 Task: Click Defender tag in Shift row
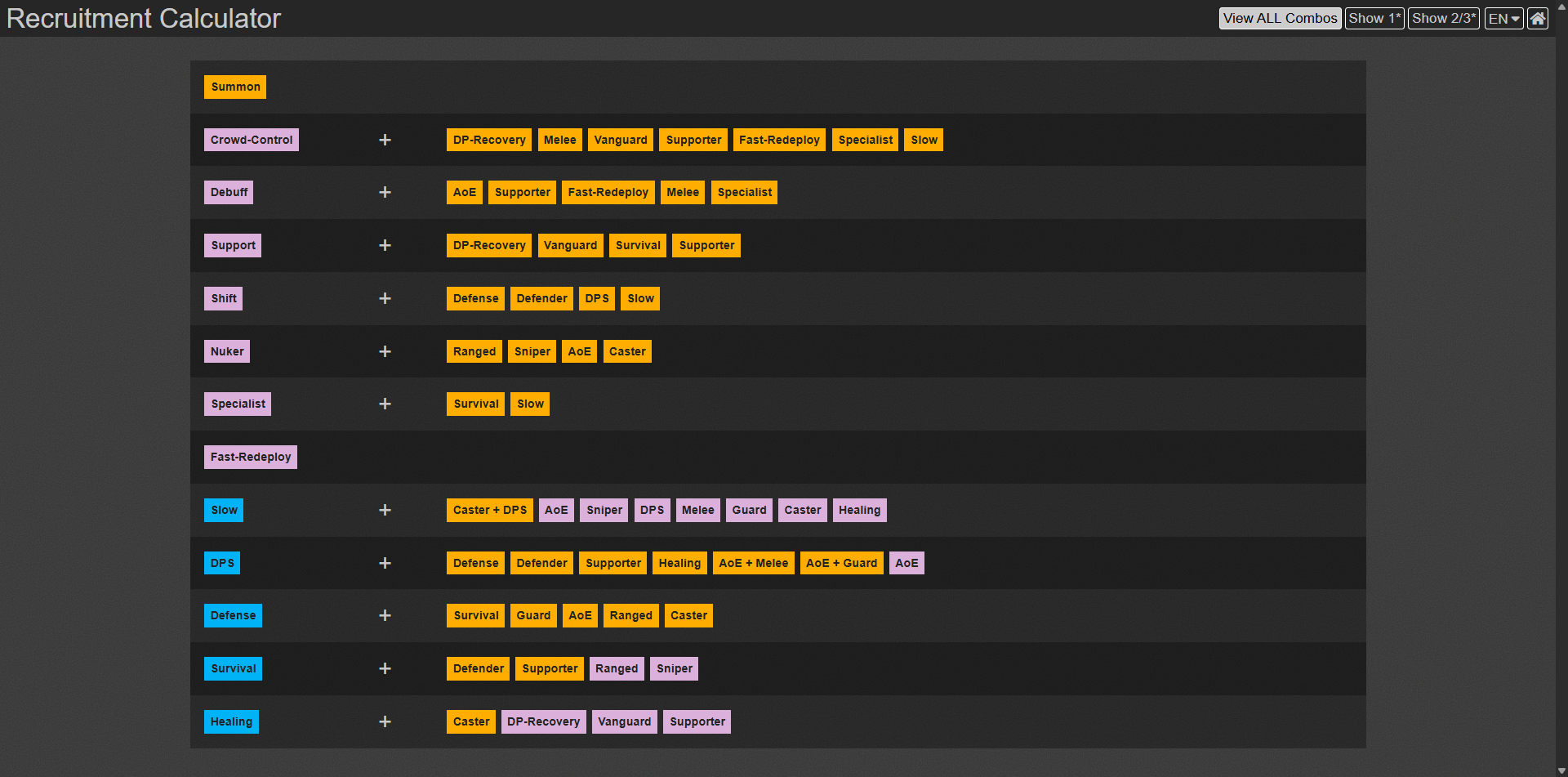(x=541, y=298)
